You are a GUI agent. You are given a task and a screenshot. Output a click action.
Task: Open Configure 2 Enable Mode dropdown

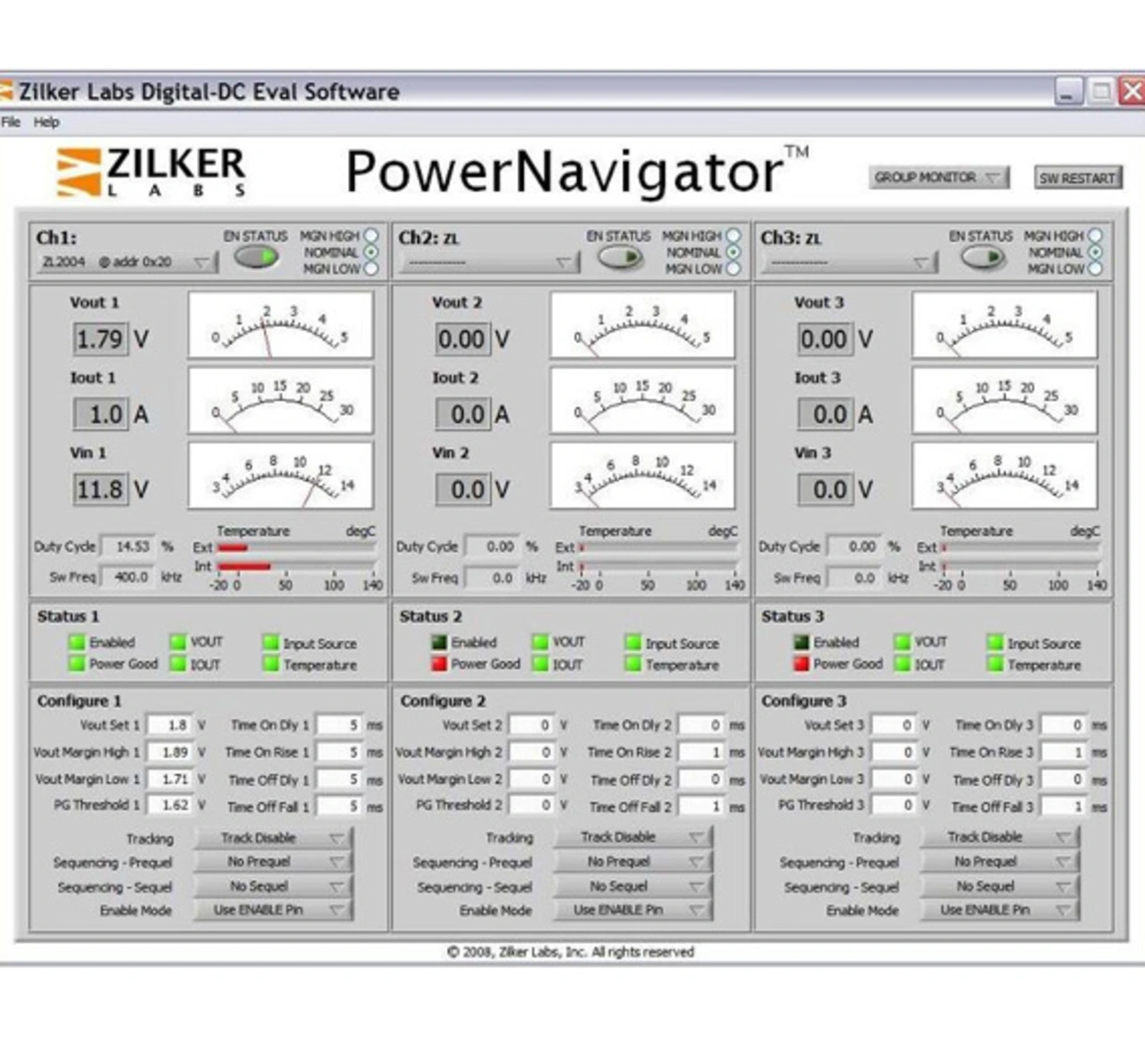tap(633, 910)
